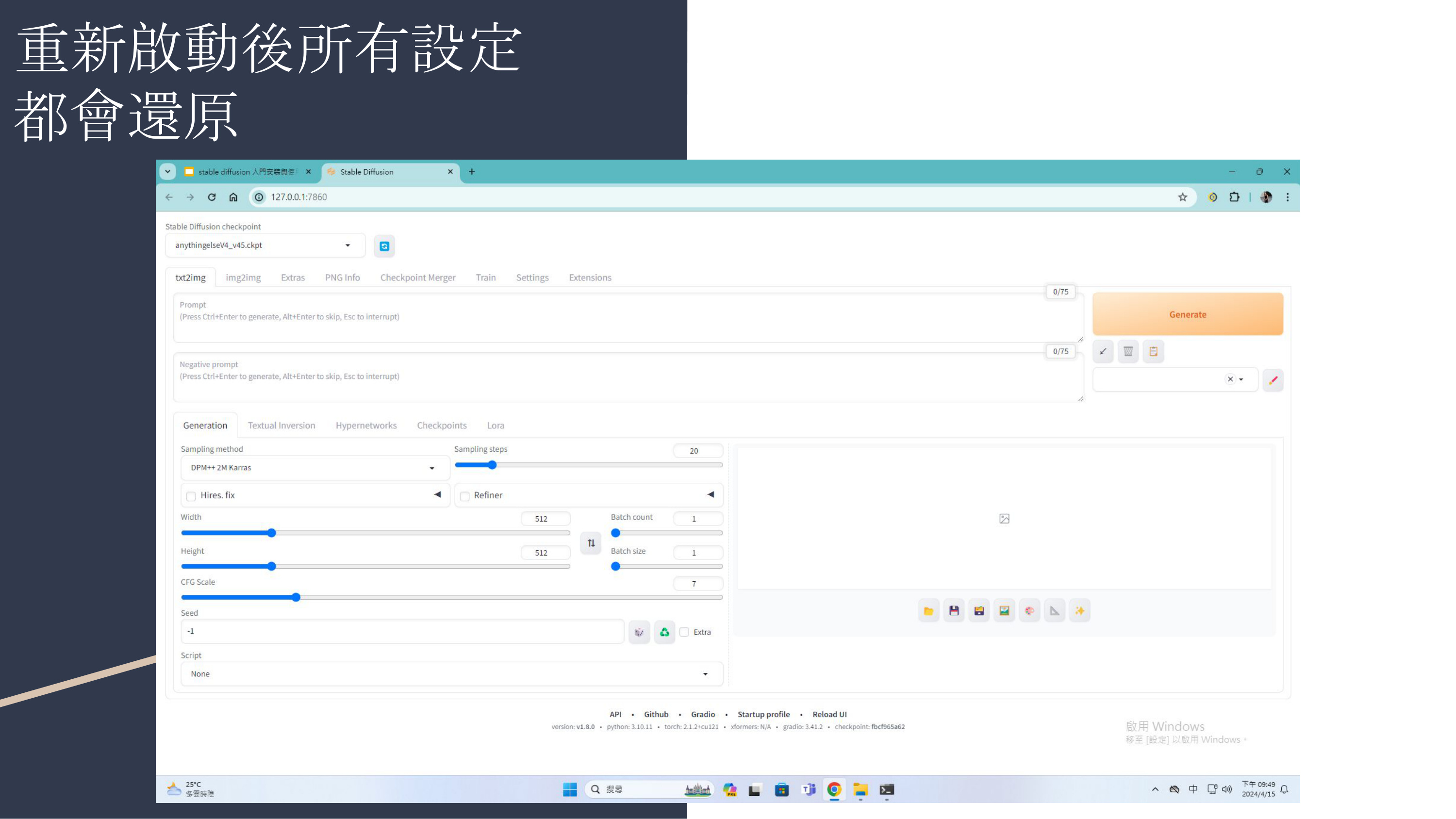Open Chrome menu three dots
Image resolution: width=1456 pixels, height=819 pixels.
pyautogui.click(x=1288, y=197)
